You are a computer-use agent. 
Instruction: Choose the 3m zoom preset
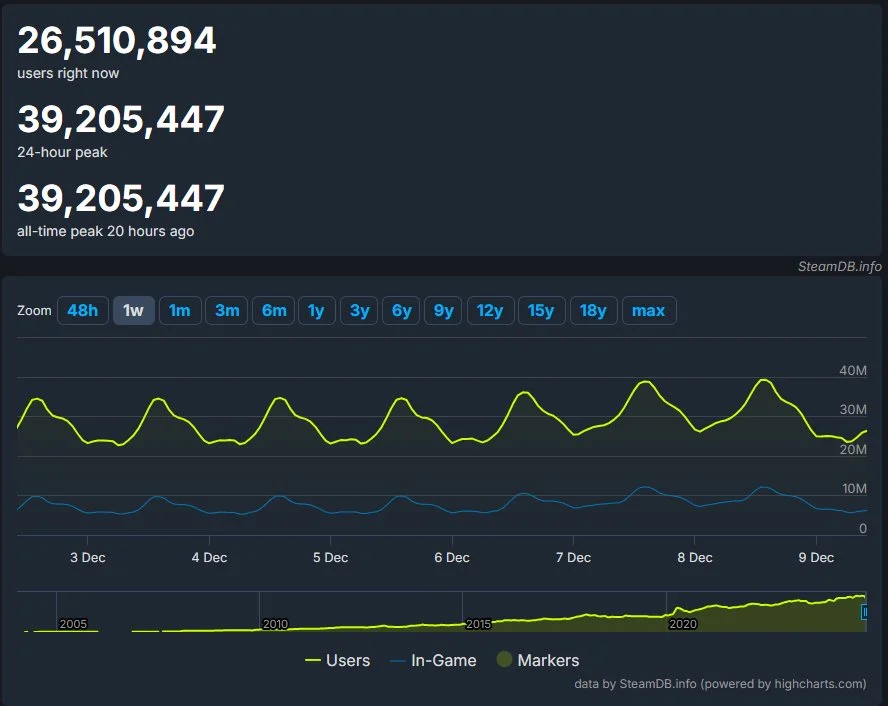coord(226,310)
